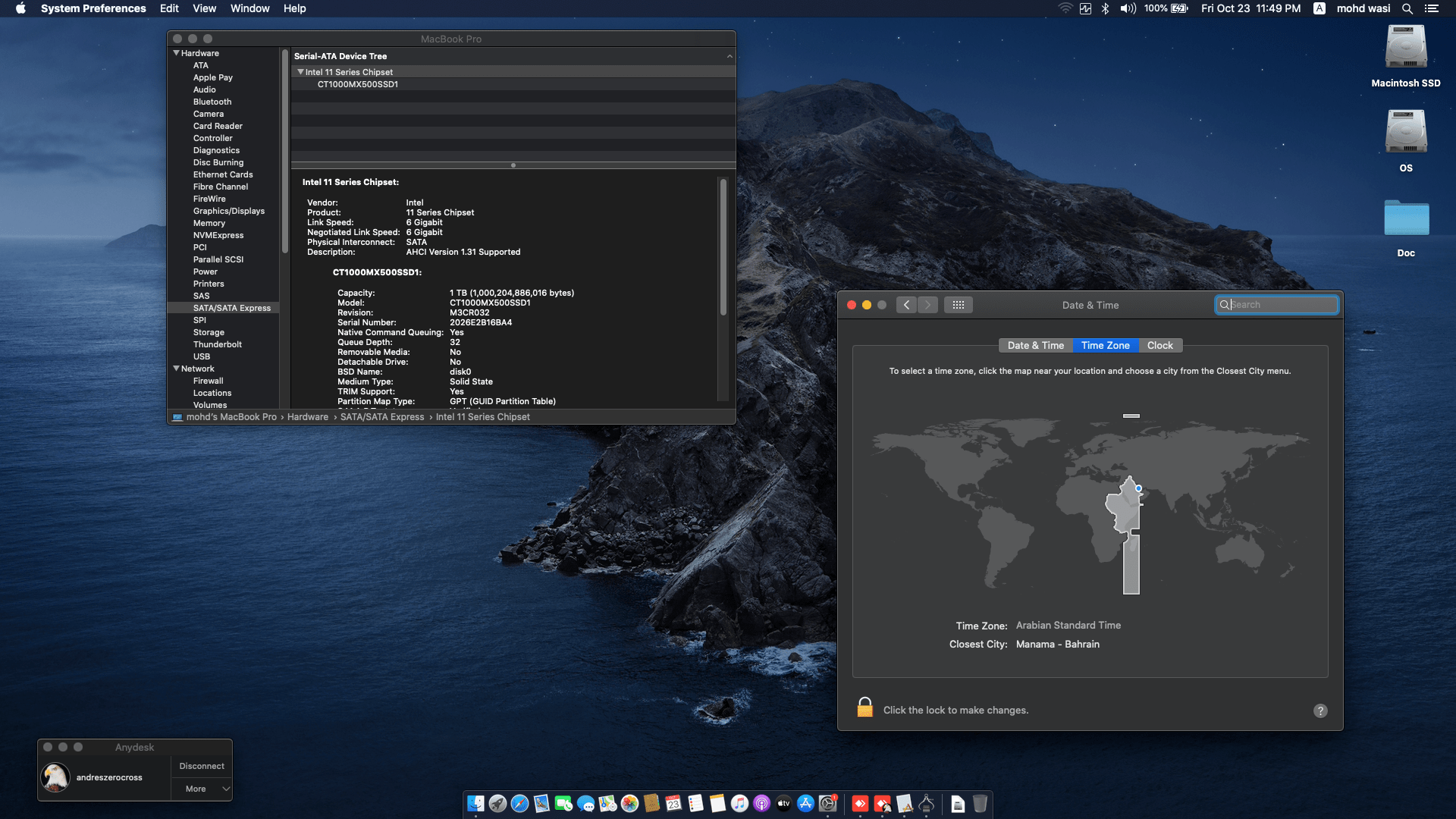Click the Search field in Date & Time
This screenshot has width=1456, height=819.
[x=1276, y=305]
